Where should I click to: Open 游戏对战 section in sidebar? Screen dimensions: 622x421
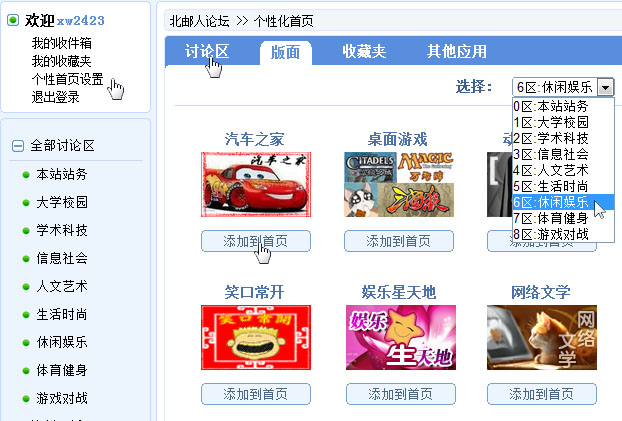click(62, 398)
